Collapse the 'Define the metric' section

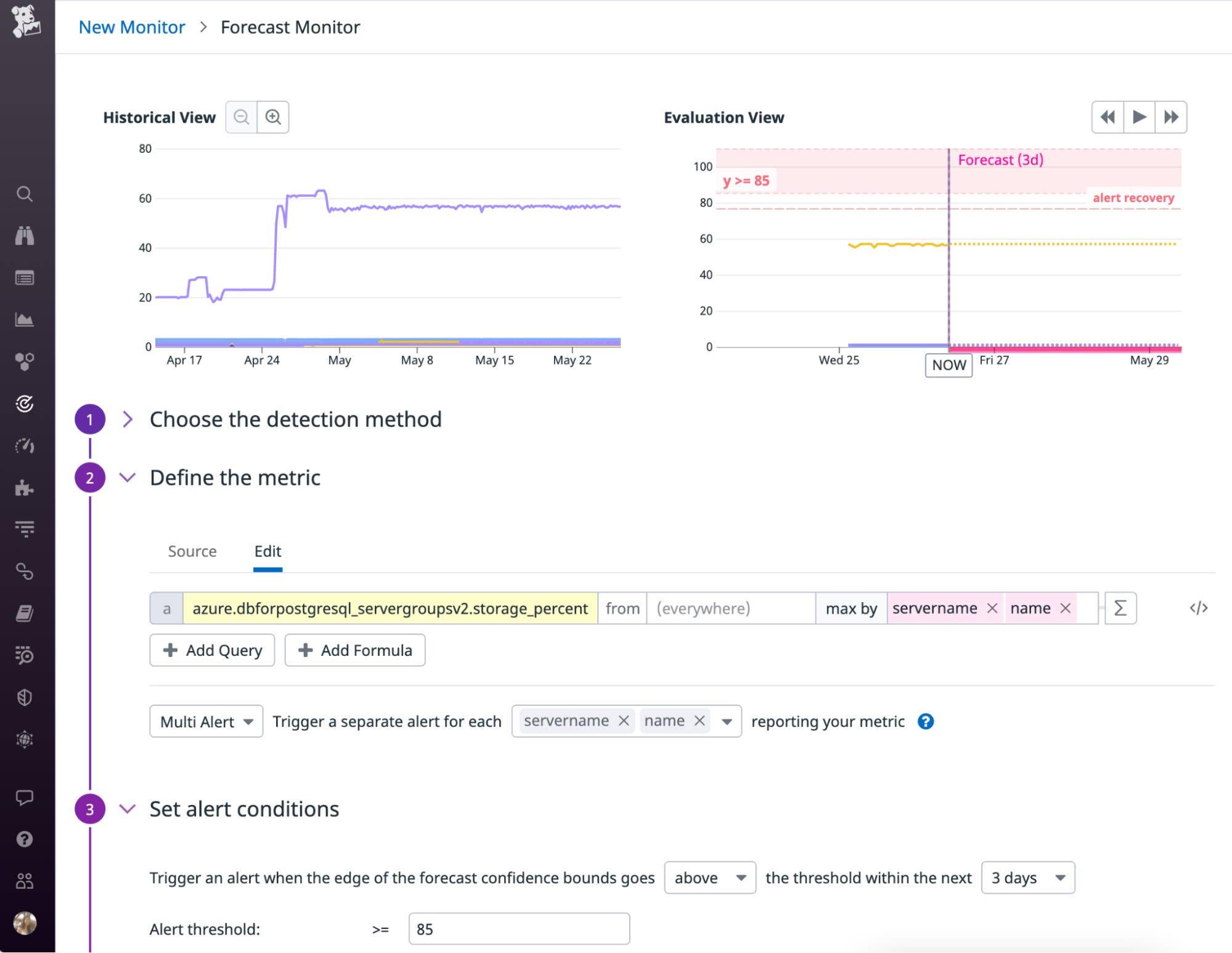pos(128,477)
